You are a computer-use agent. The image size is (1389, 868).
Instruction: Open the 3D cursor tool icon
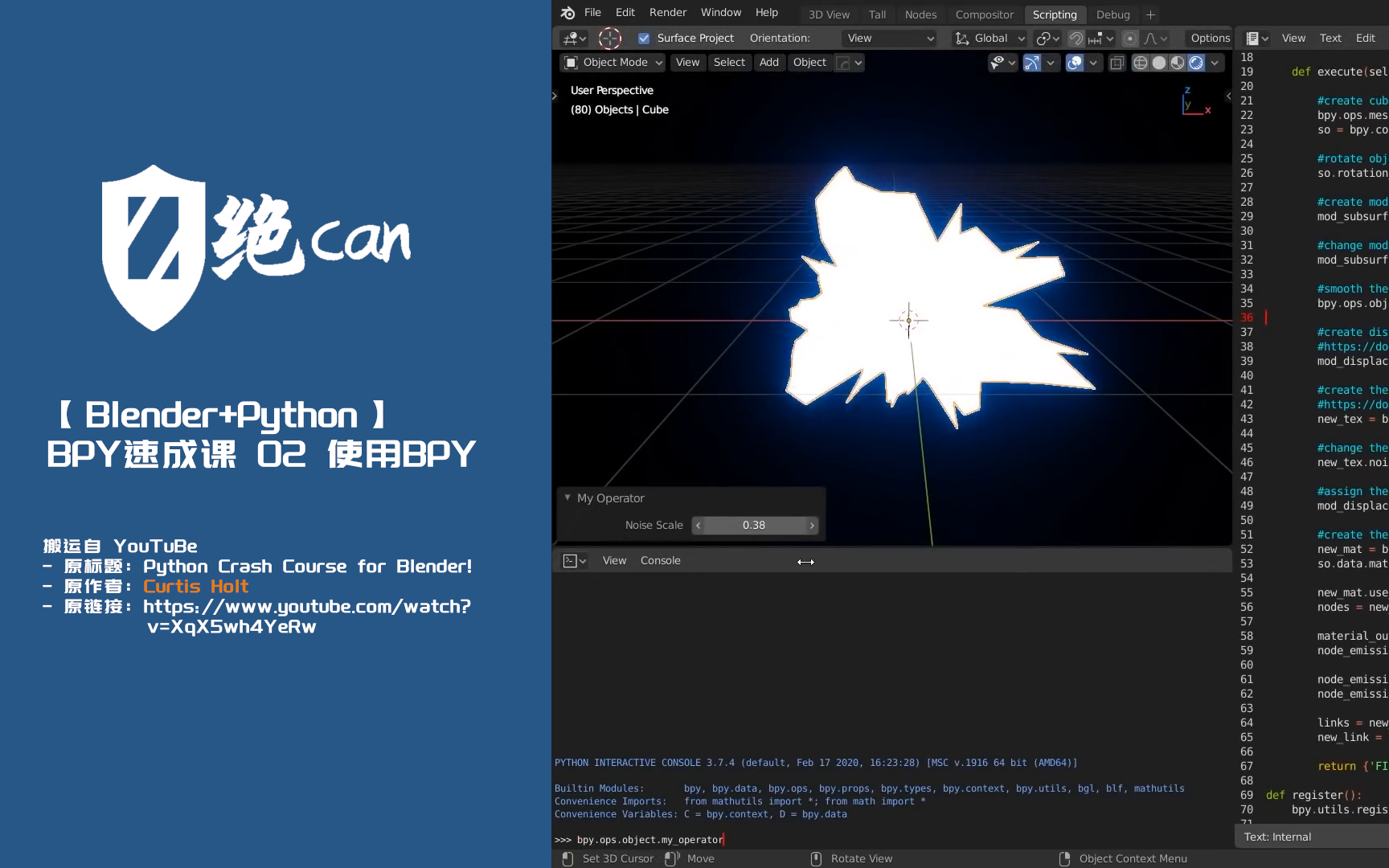click(610, 38)
